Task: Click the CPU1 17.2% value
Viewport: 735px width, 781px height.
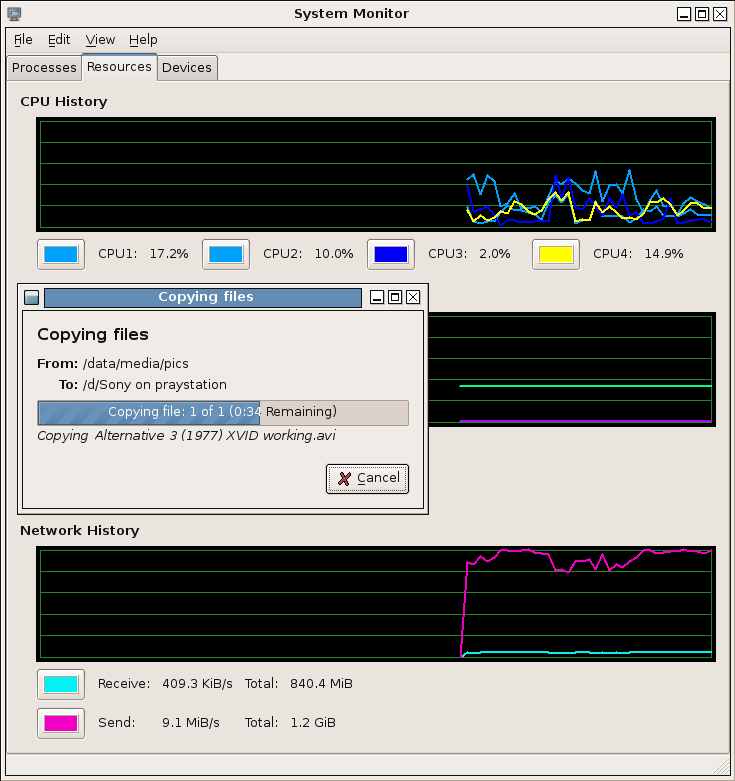Action: point(169,254)
